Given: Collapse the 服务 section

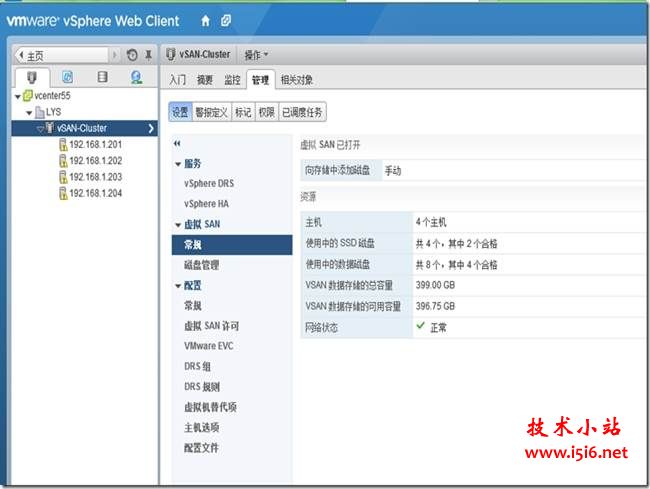Looking at the screenshot, I should [x=178, y=164].
